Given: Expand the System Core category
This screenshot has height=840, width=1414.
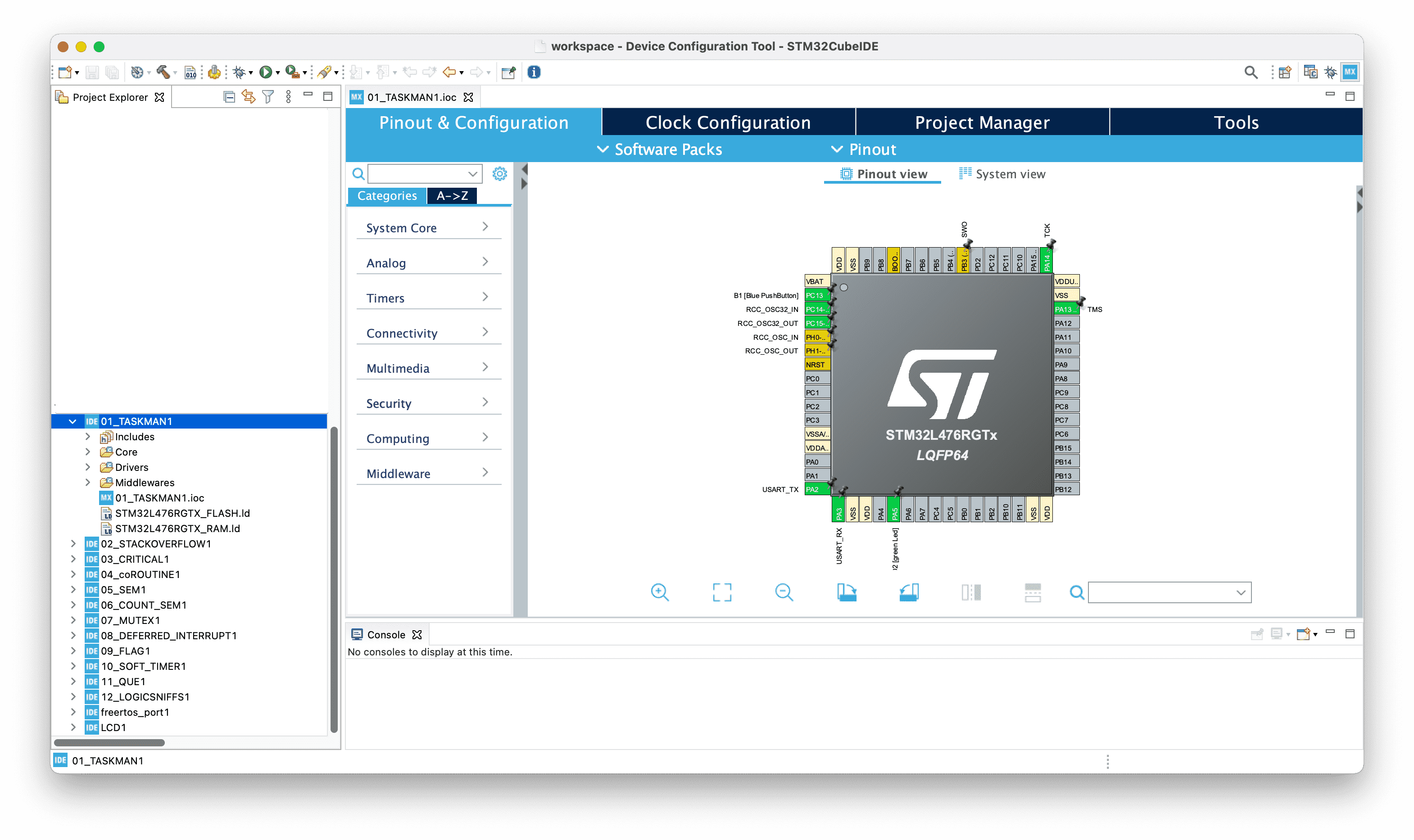Looking at the screenshot, I should coord(429,227).
